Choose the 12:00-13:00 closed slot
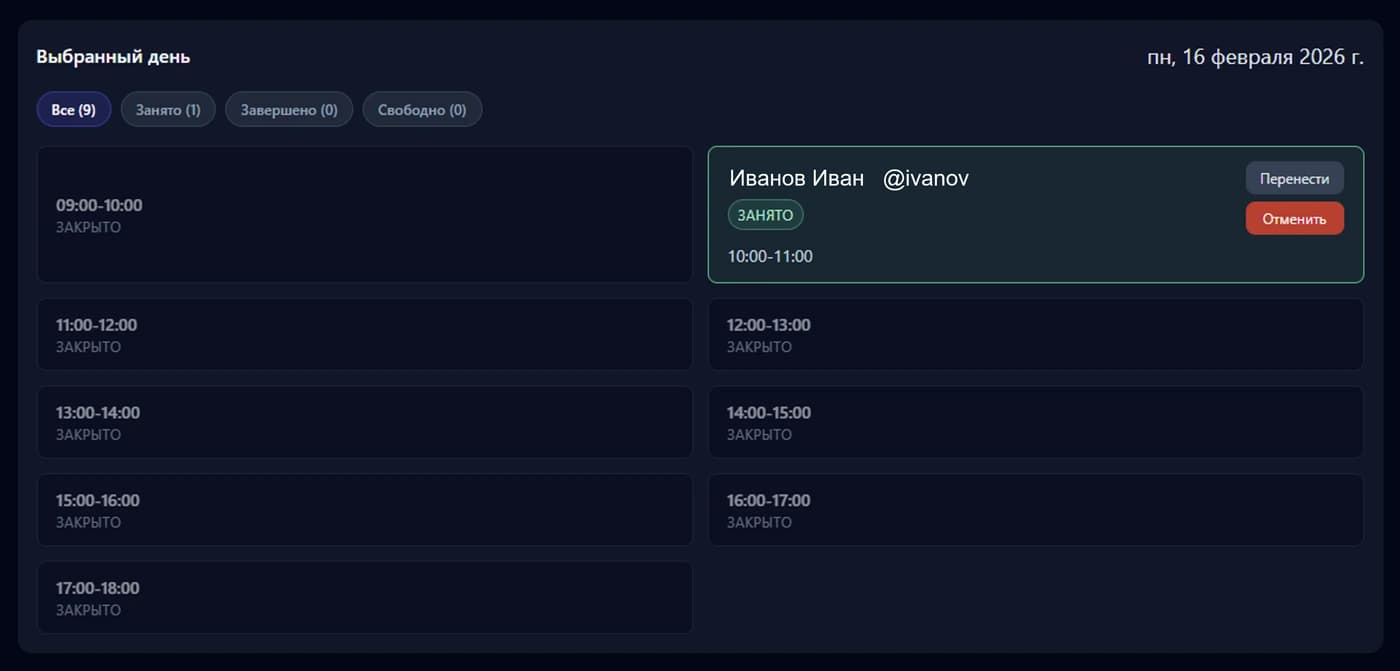This screenshot has width=1400, height=671. (x=1035, y=334)
